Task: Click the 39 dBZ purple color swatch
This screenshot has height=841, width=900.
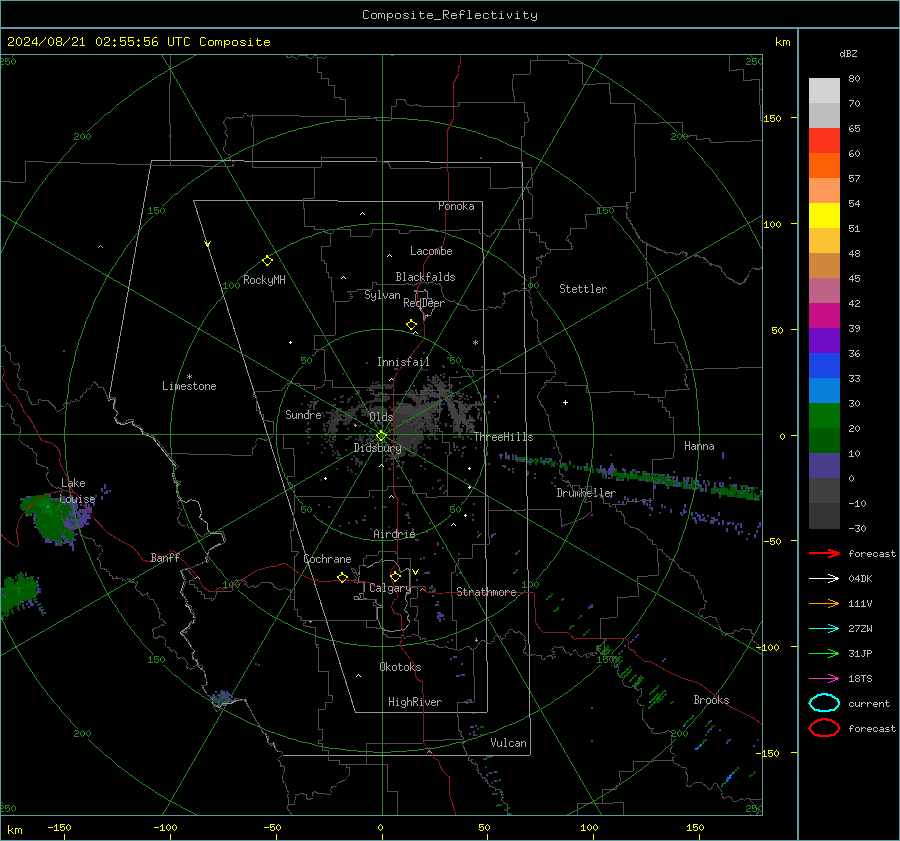Action: pyautogui.click(x=824, y=340)
